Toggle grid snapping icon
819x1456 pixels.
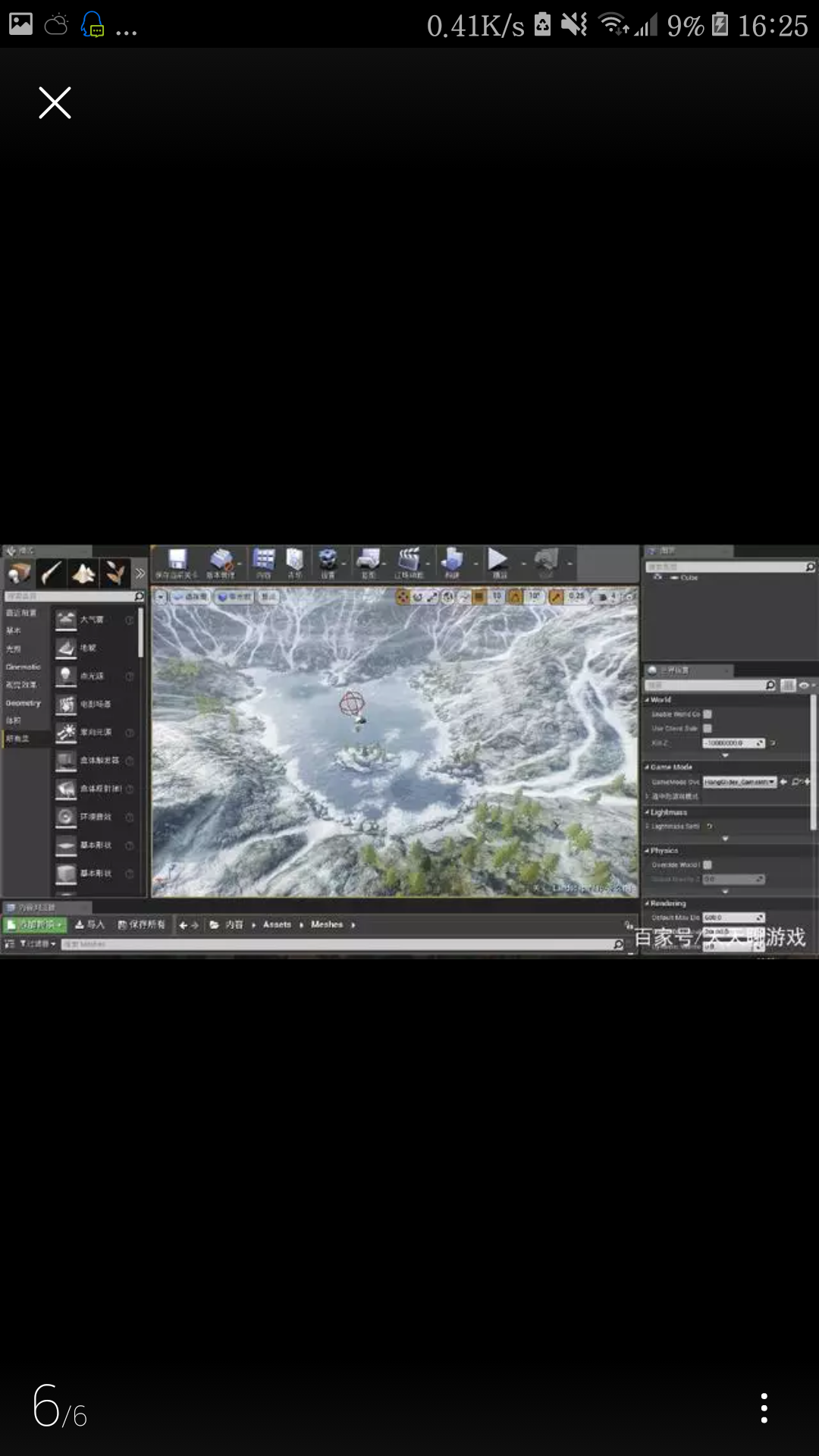click(479, 598)
